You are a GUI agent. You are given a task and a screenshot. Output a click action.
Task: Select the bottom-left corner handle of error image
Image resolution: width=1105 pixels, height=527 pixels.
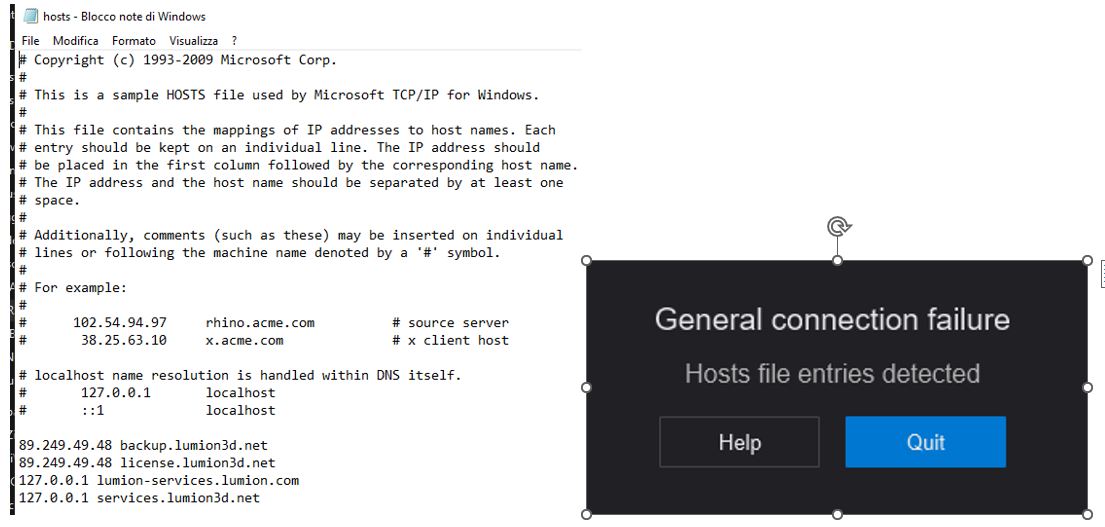coord(586,514)
